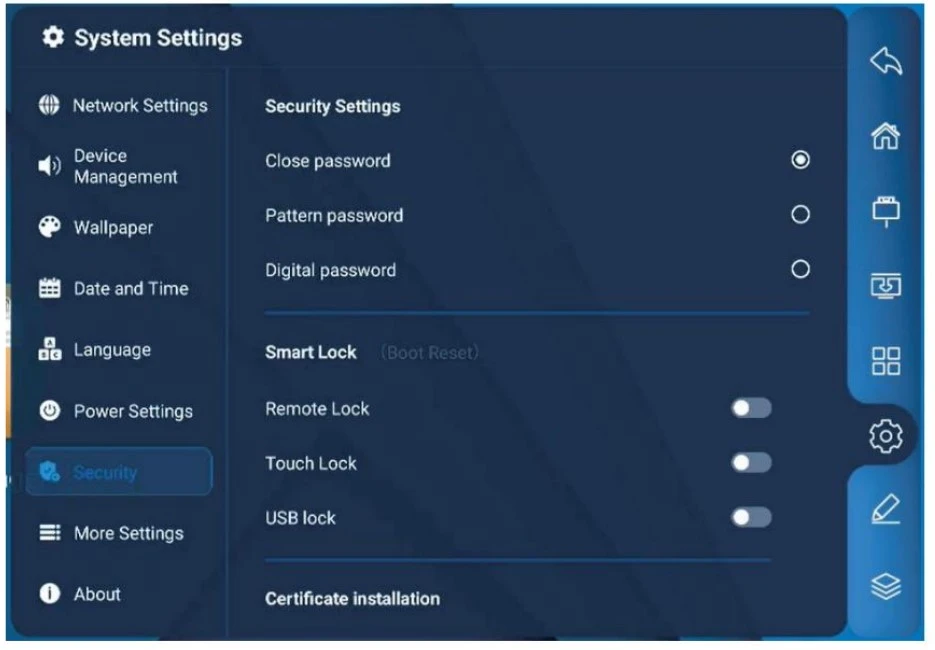
Task: Open the Wallpaper menu item
Action: coord(119,227)
